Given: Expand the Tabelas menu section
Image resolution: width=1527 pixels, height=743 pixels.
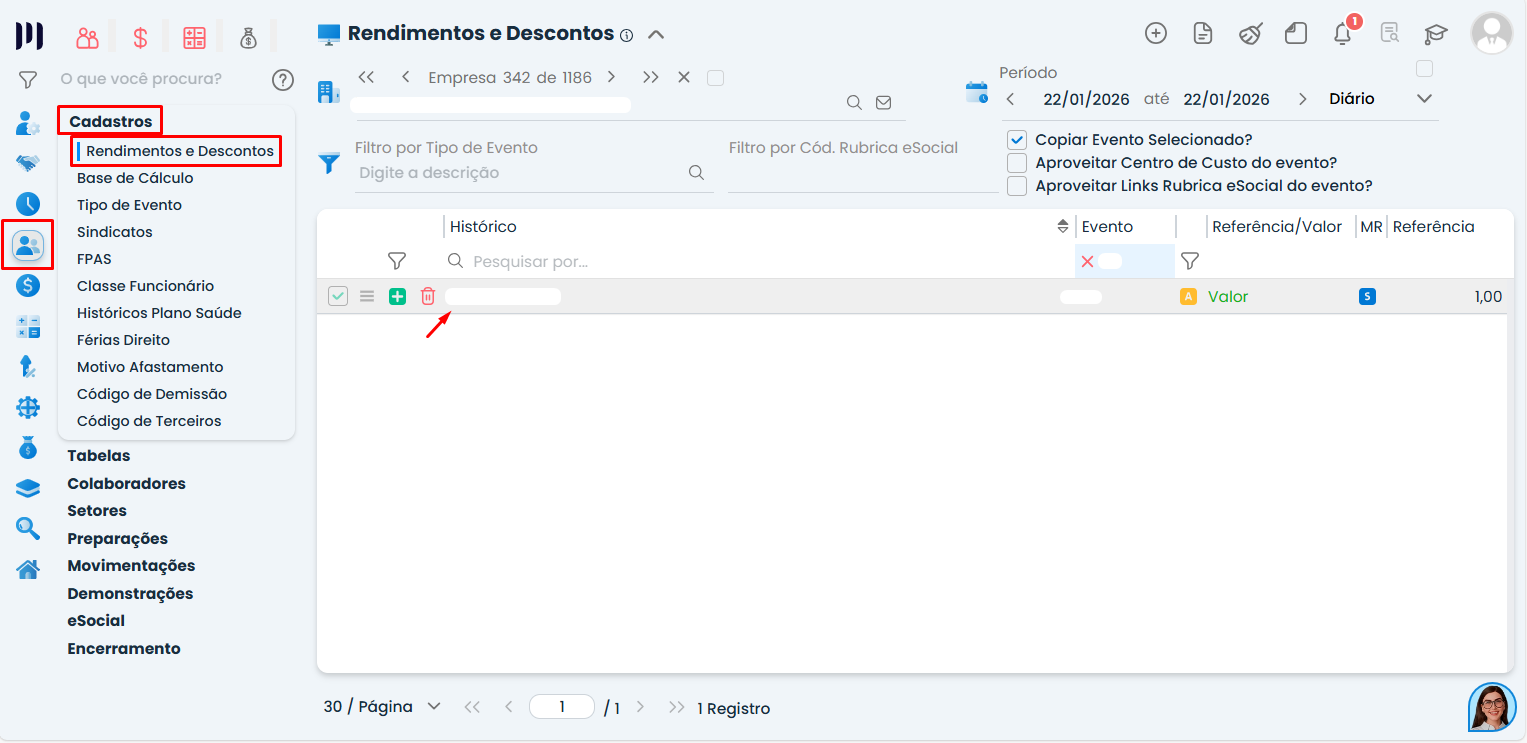Looking at the screenshot, I should tap(99, 456).
